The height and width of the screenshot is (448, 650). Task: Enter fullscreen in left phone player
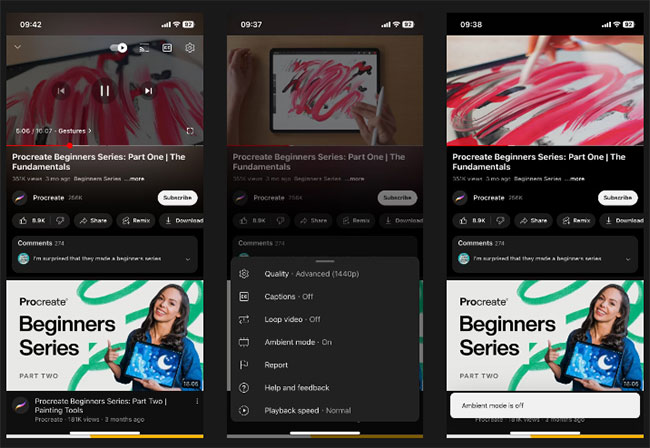(190, 131)
